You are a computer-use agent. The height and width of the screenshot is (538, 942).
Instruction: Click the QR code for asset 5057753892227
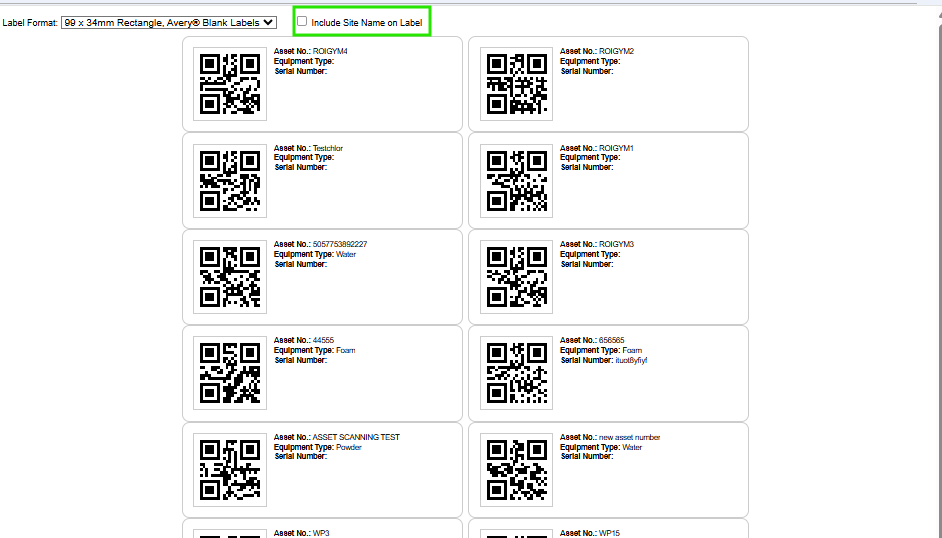click(x=229, y=277)
